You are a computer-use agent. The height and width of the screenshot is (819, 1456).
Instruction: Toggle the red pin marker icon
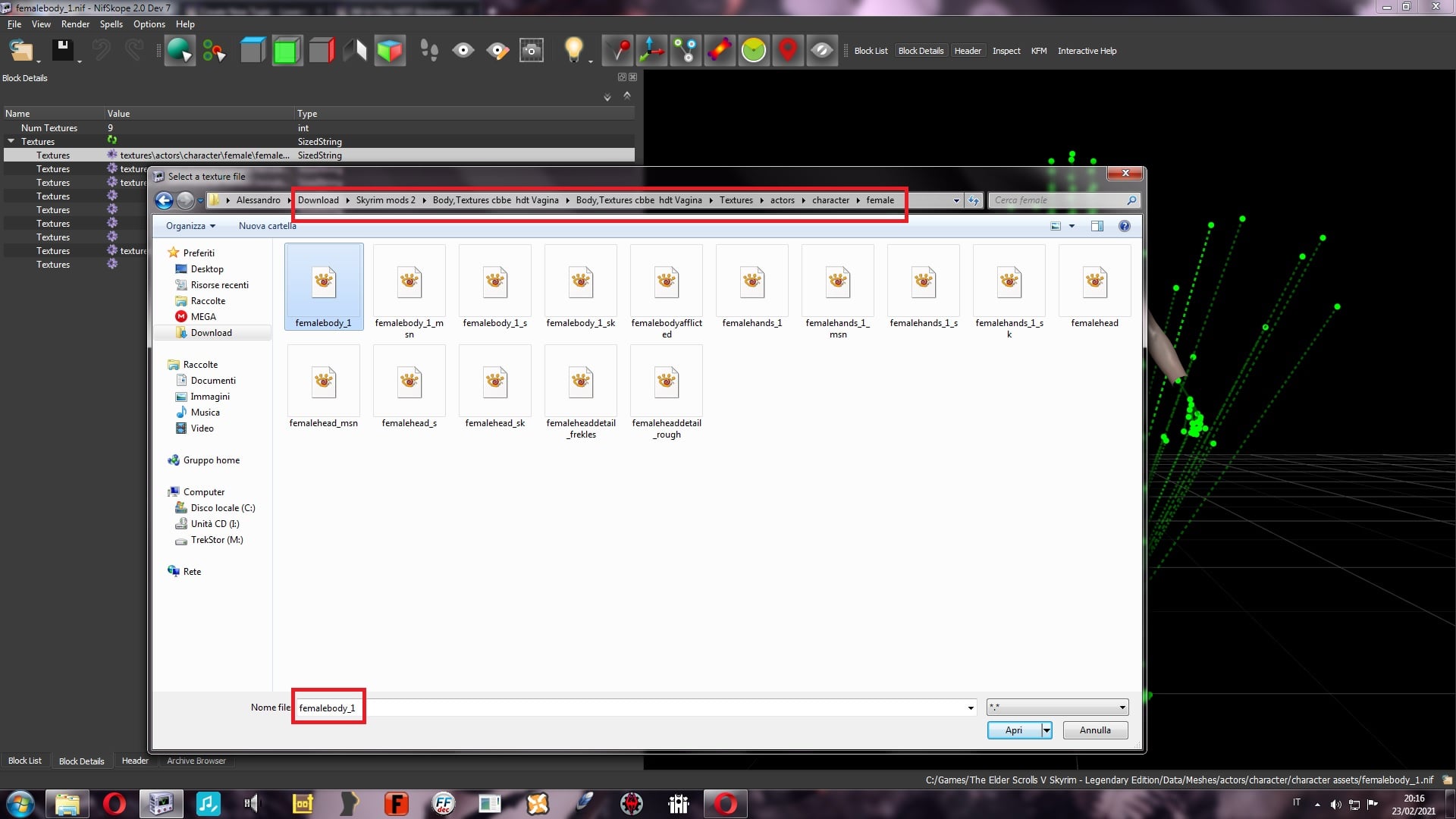coord(617,51)
